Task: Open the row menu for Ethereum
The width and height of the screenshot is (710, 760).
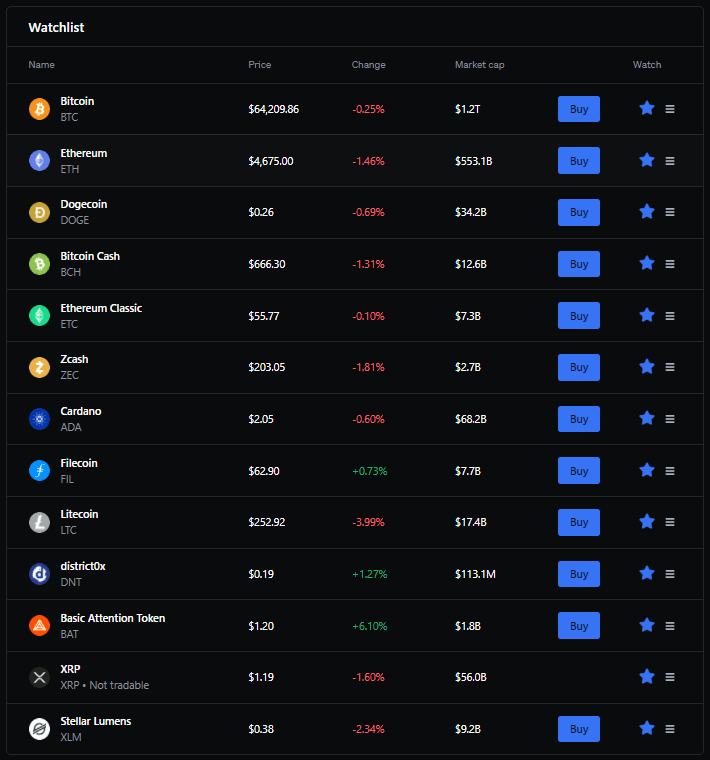Action: (670, 161)
